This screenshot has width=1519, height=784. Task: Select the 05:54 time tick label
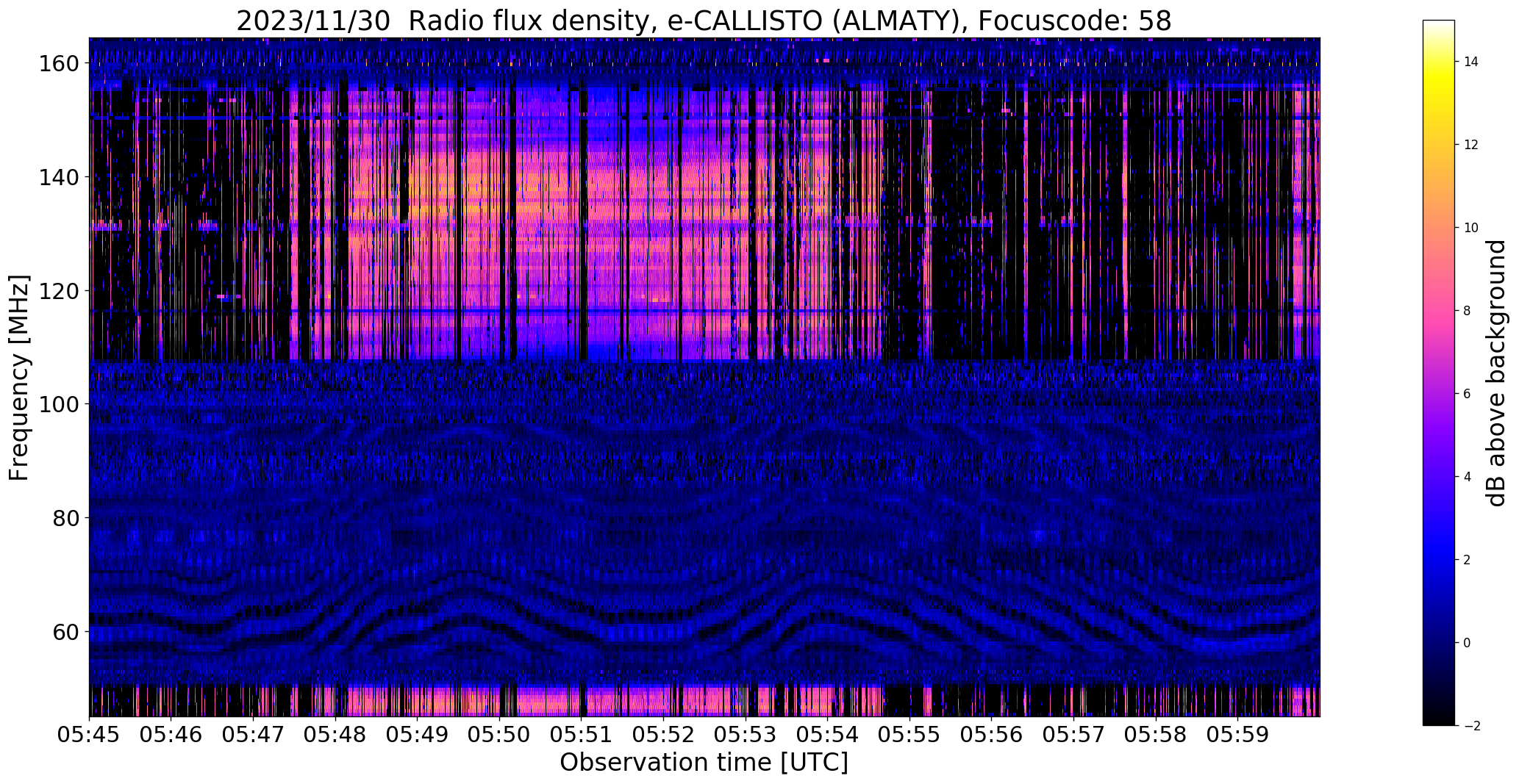point(828,735)
